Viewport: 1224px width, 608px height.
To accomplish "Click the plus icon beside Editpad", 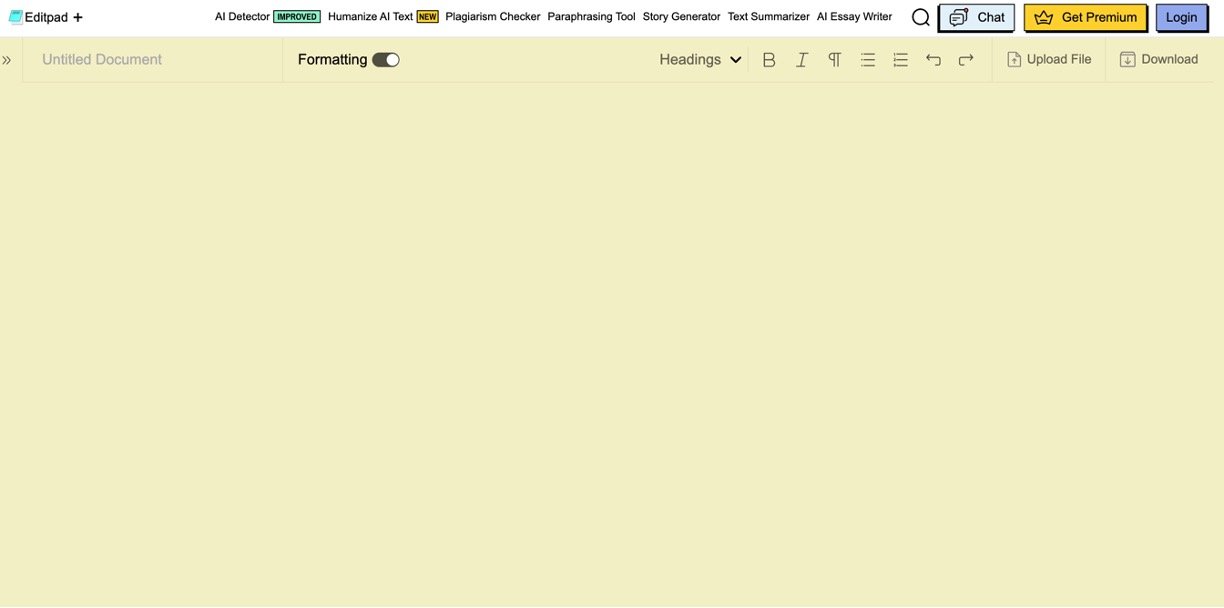I will pos(78,17).
